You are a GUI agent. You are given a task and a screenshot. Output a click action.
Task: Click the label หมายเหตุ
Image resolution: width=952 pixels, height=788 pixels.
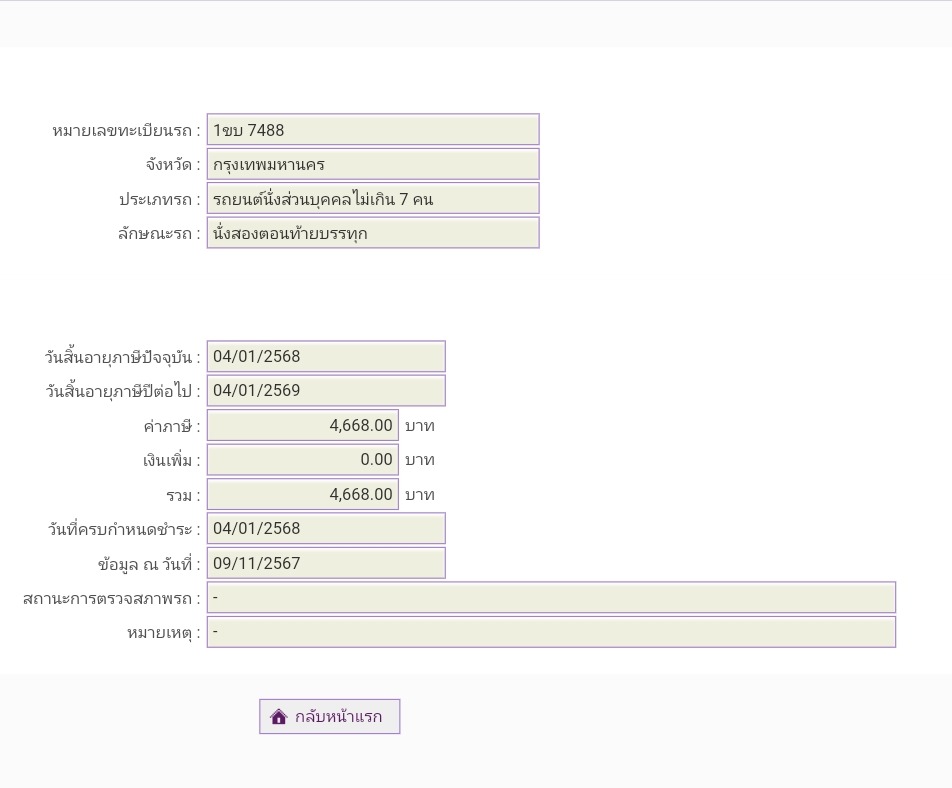[x=163, y=633]
